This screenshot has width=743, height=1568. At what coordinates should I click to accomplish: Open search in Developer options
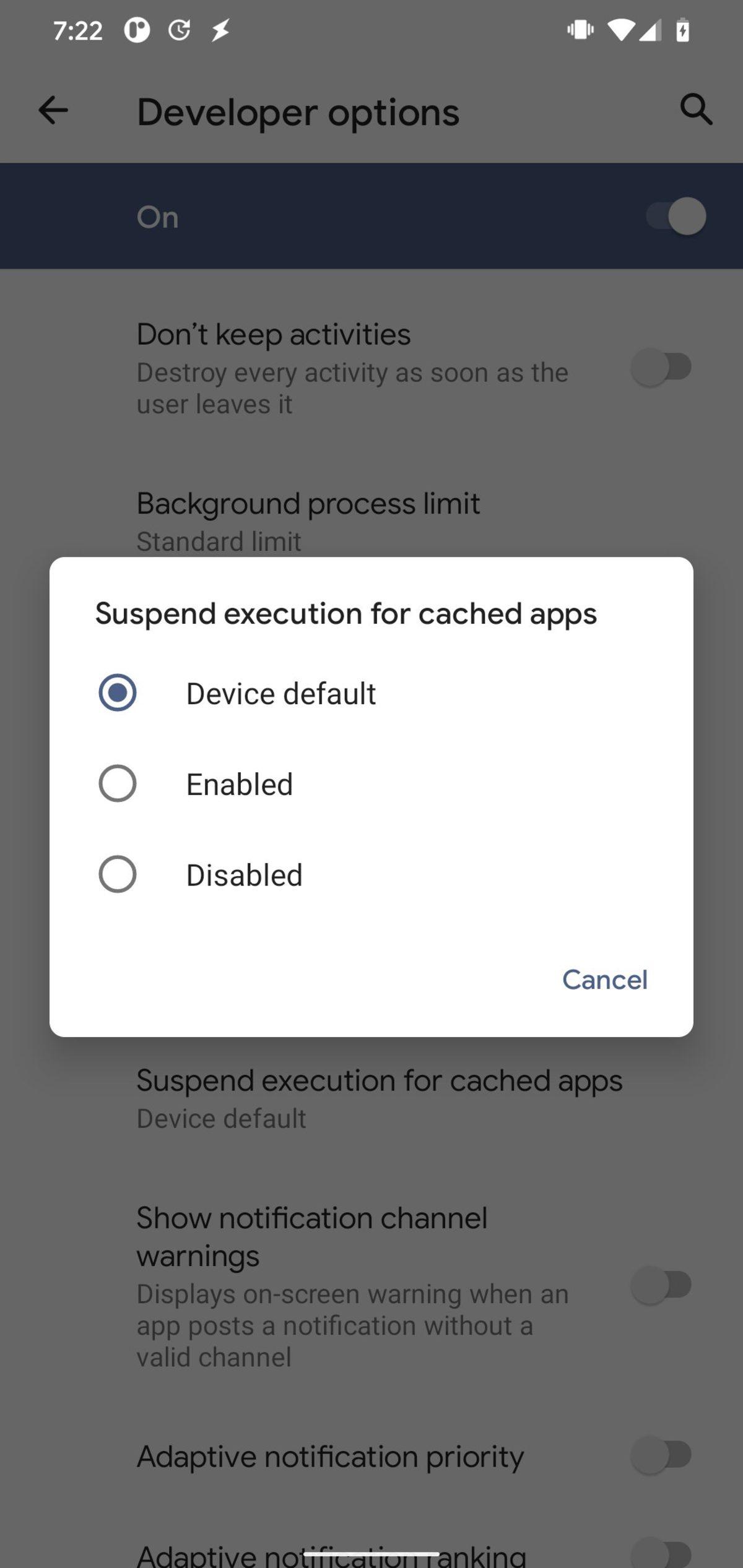click(696, 110)
